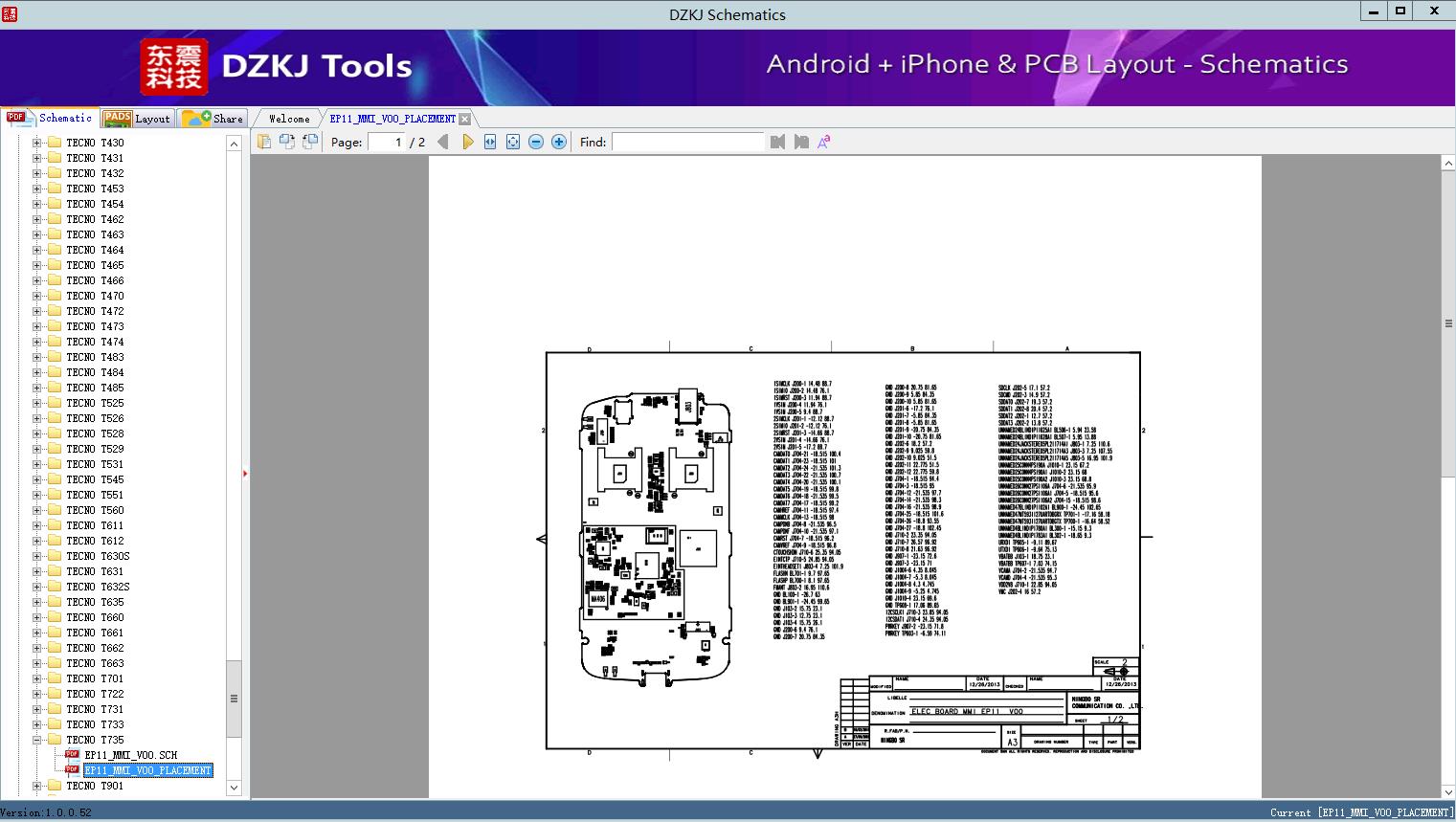
Task: Click the copy document icon
Action: point(264,142)
